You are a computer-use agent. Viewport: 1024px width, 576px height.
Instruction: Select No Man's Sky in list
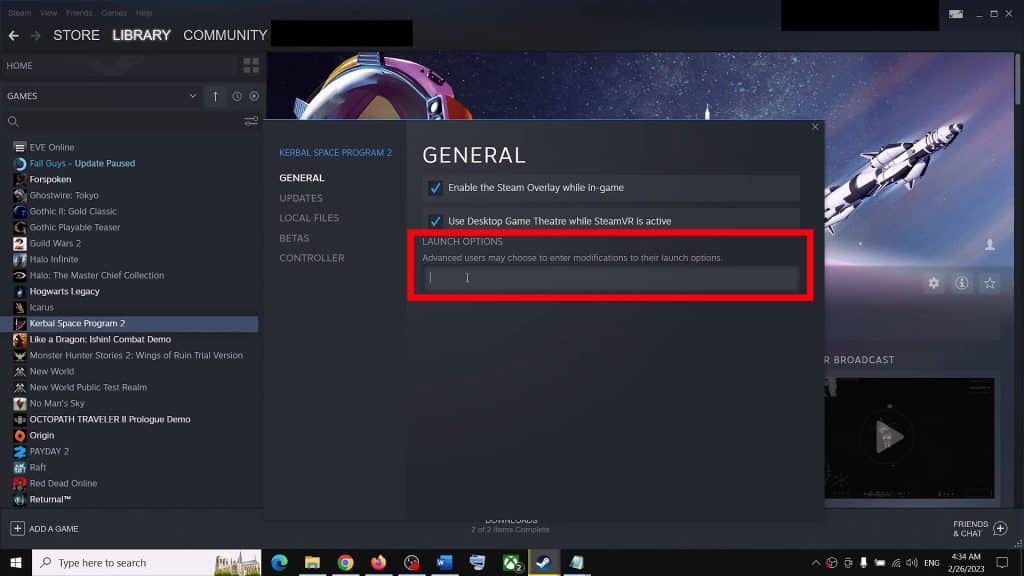tap(57, 404)
